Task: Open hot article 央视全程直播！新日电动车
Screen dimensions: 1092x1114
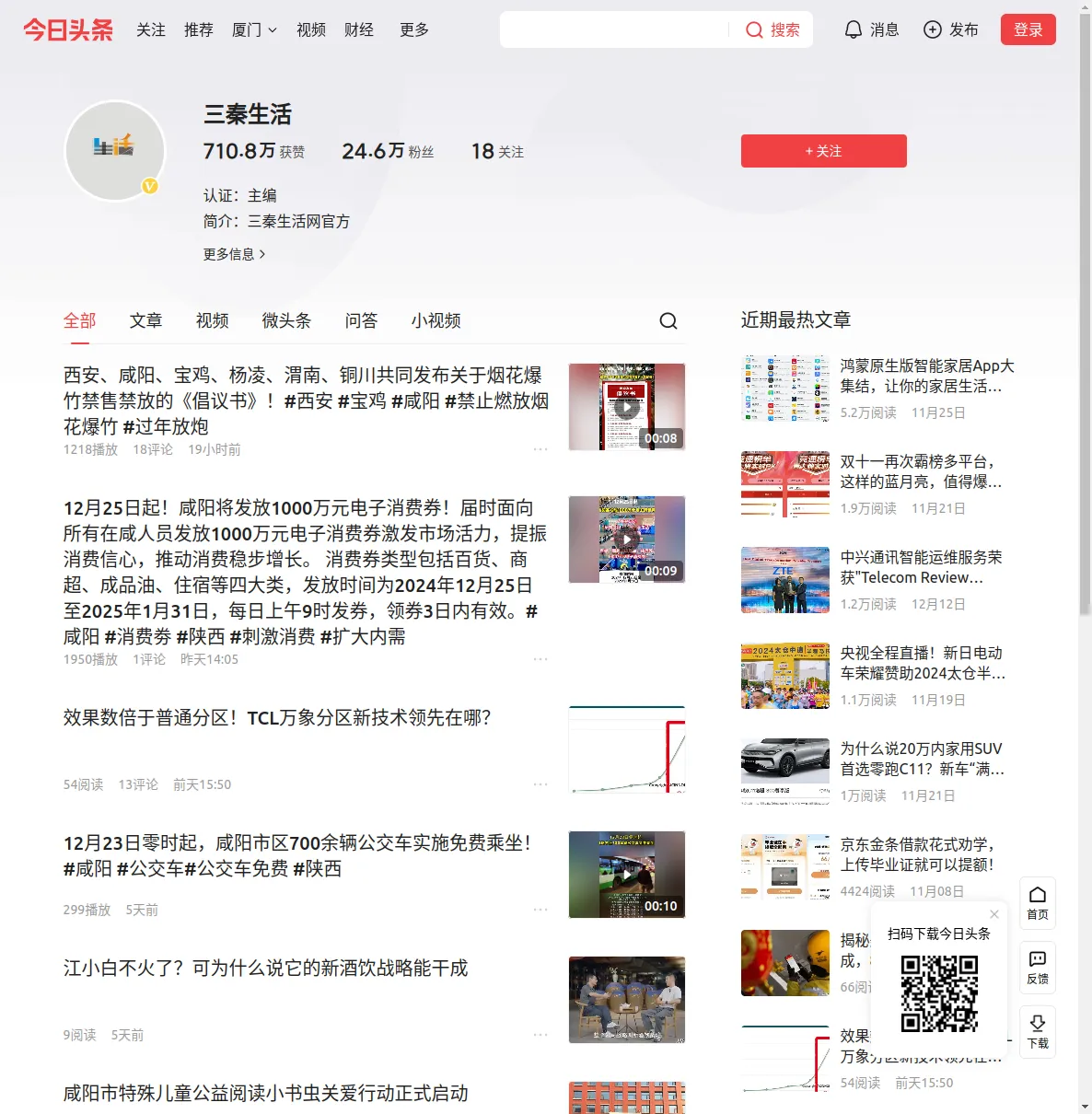Action: point(924,663)
